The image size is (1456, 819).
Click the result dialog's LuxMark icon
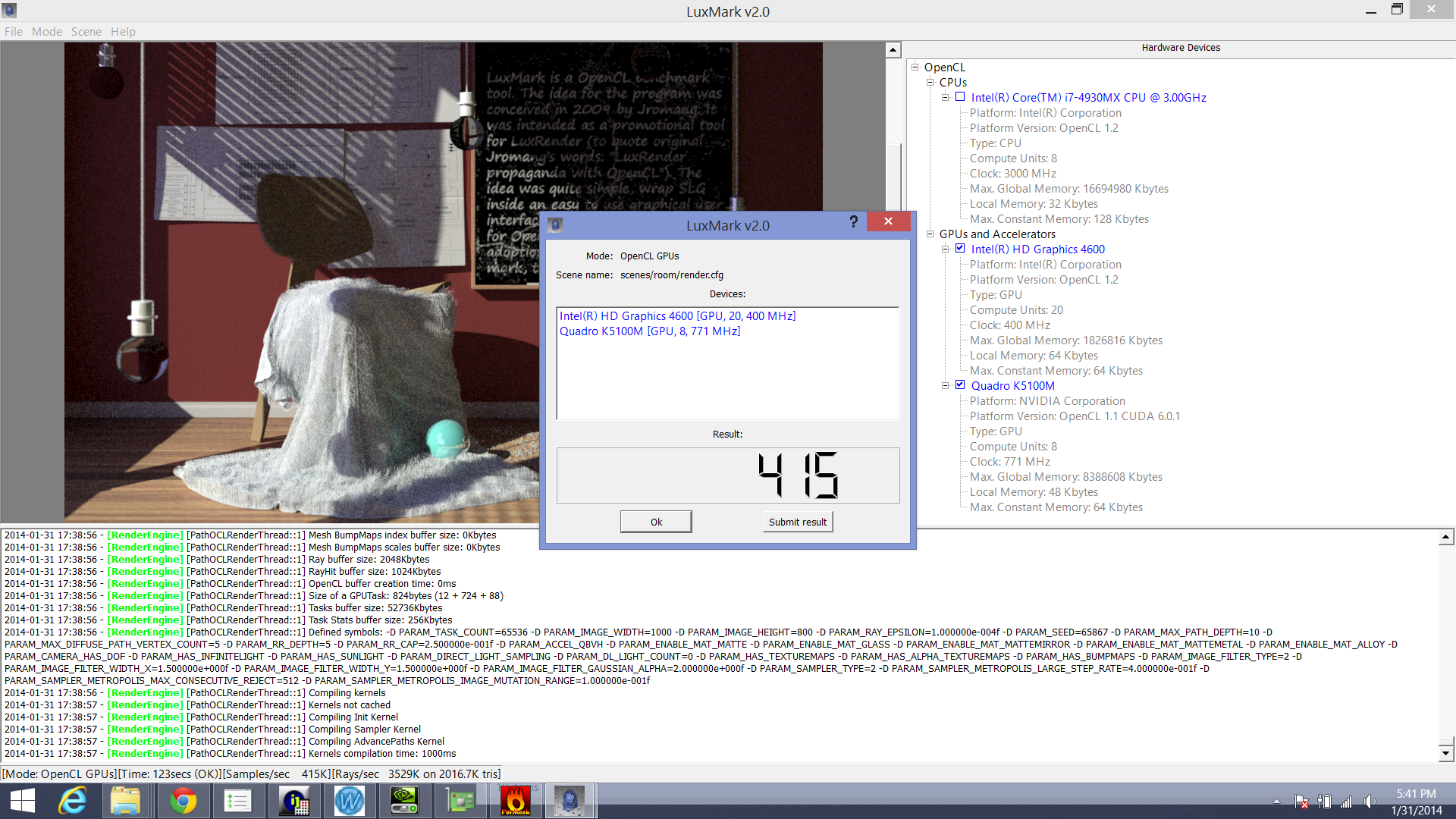[555, 225]
